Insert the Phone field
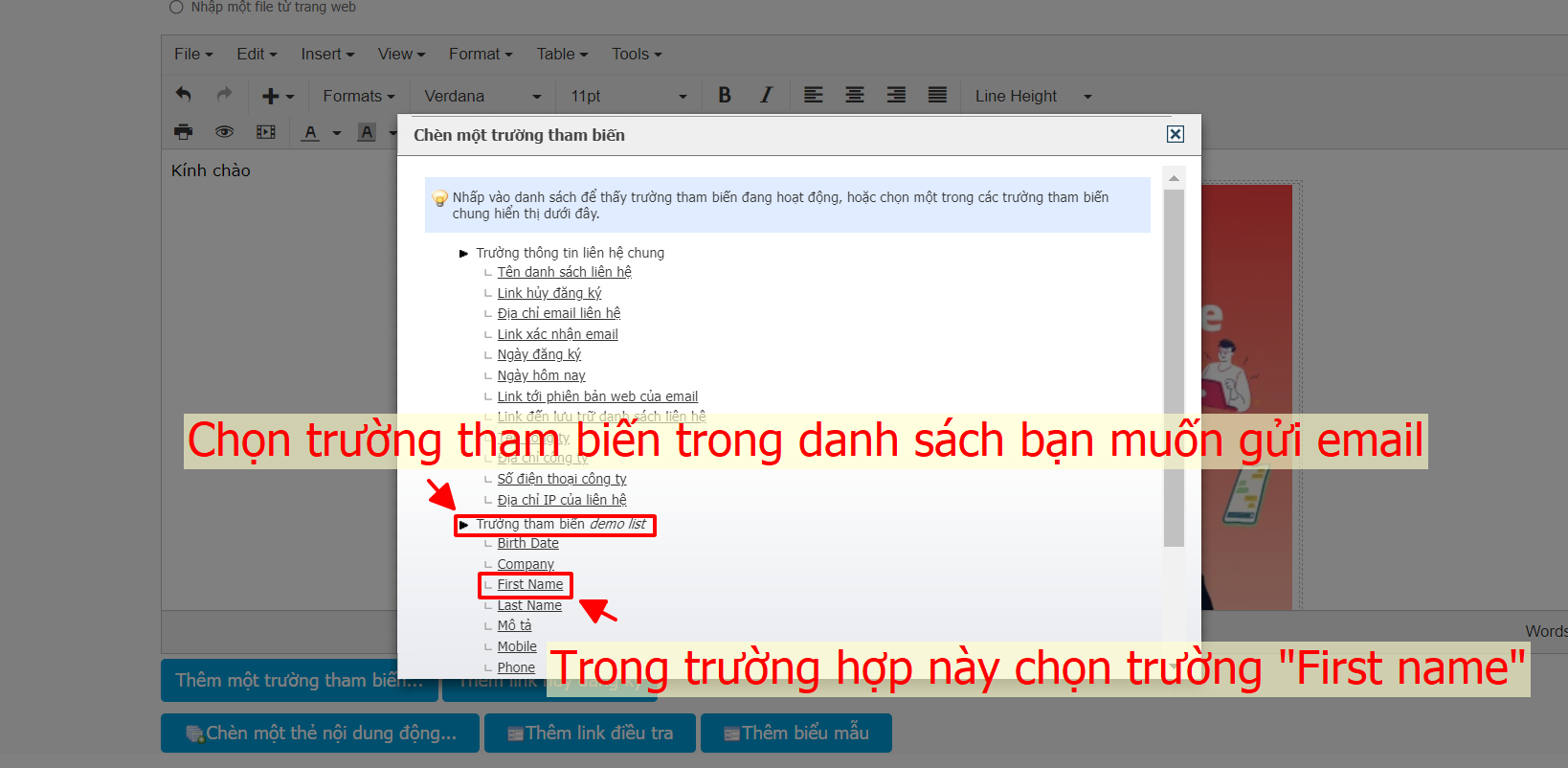Image resolution: width=1568 pixels, height=768 pixels. [x=516, y=667]
